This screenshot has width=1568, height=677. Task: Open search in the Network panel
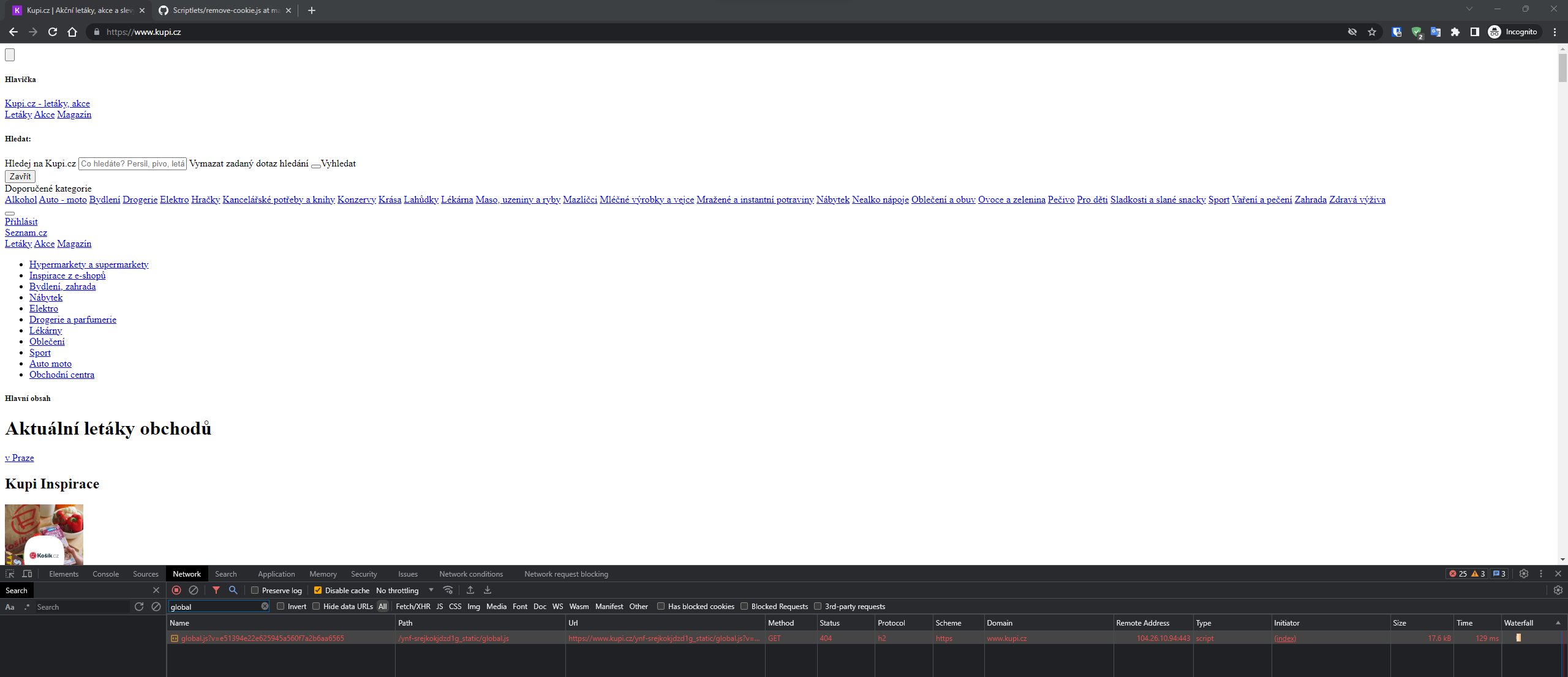pos(233,590)
